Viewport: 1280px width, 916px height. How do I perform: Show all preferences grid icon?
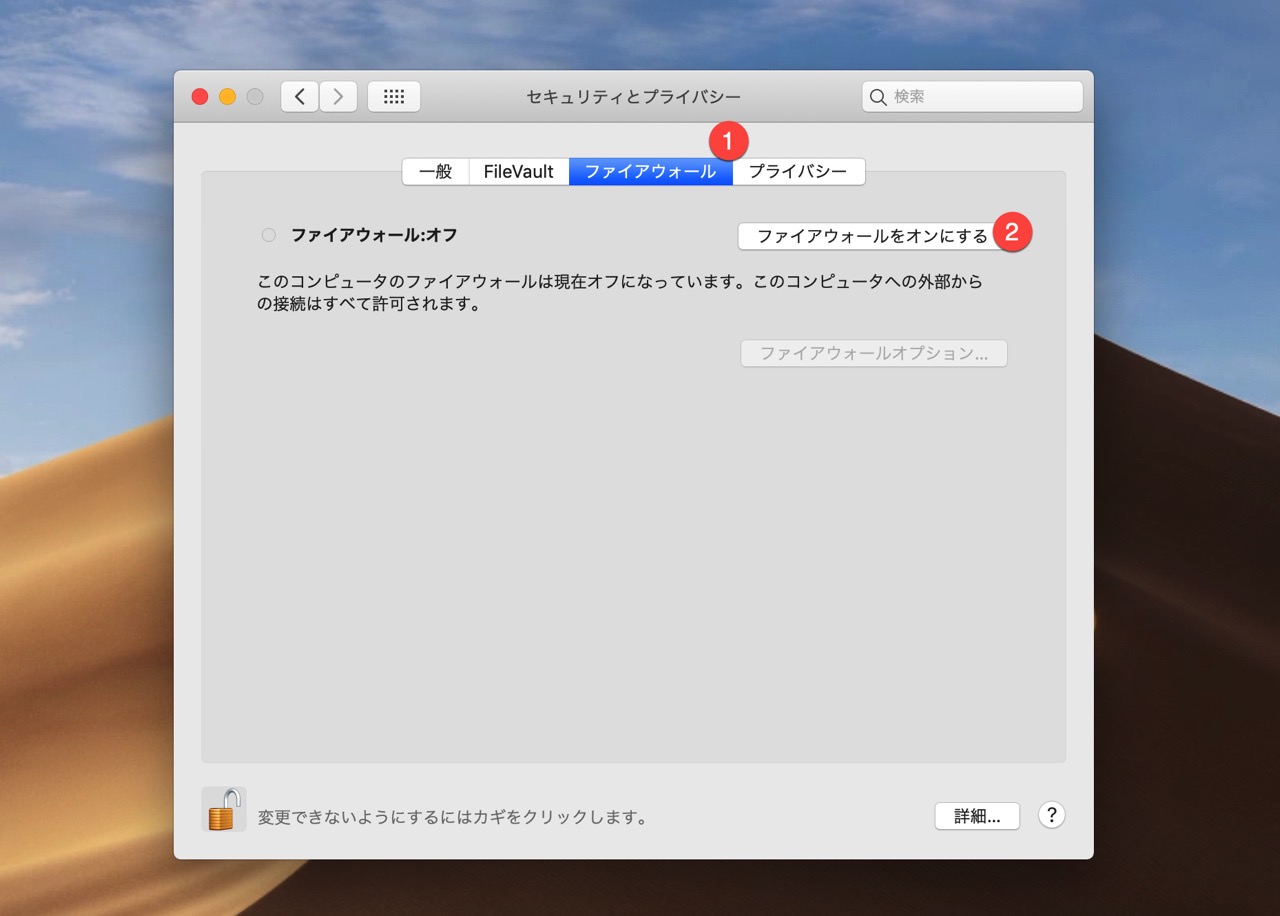pos(394,97)
